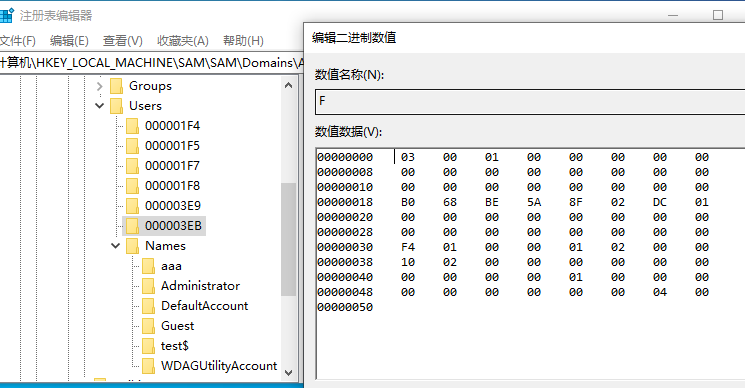The height and width of the screenshot is (388, 745).
Task: Click byte BE in row 00000018
Action: tap(492, 202)
